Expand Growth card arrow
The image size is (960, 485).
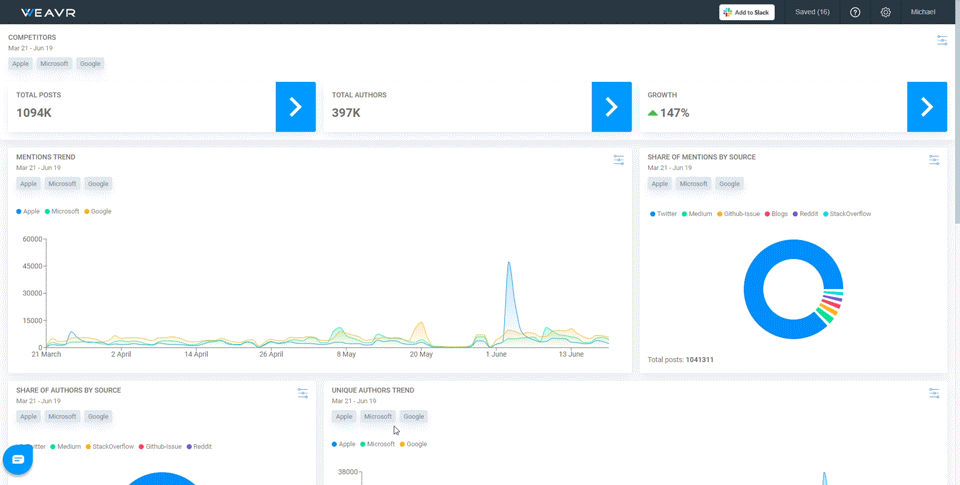point(927,107)
